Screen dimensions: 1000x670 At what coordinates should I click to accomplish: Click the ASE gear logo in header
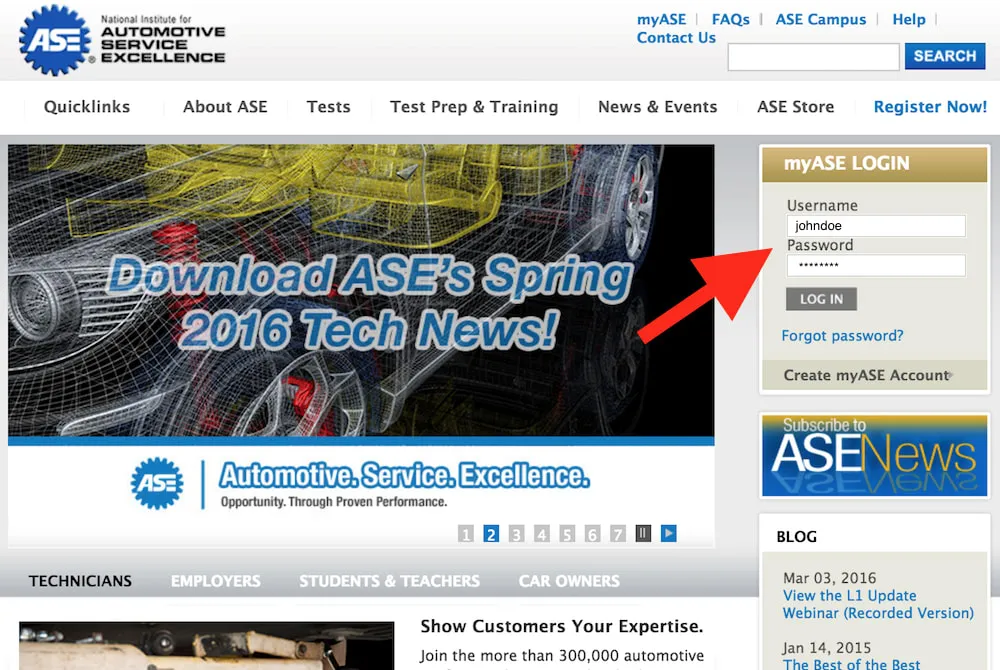[56, 40]
